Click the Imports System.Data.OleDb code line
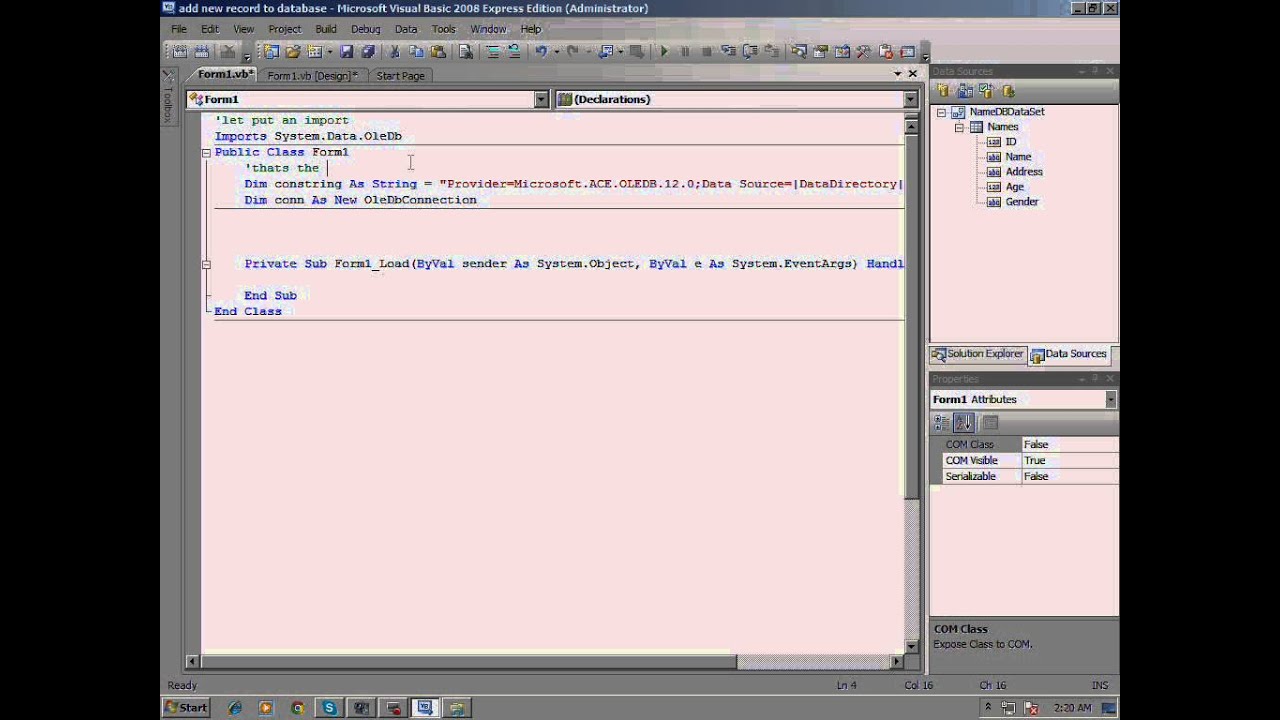Viewport: 1280px width, 720px height. [x=308, y=136]
